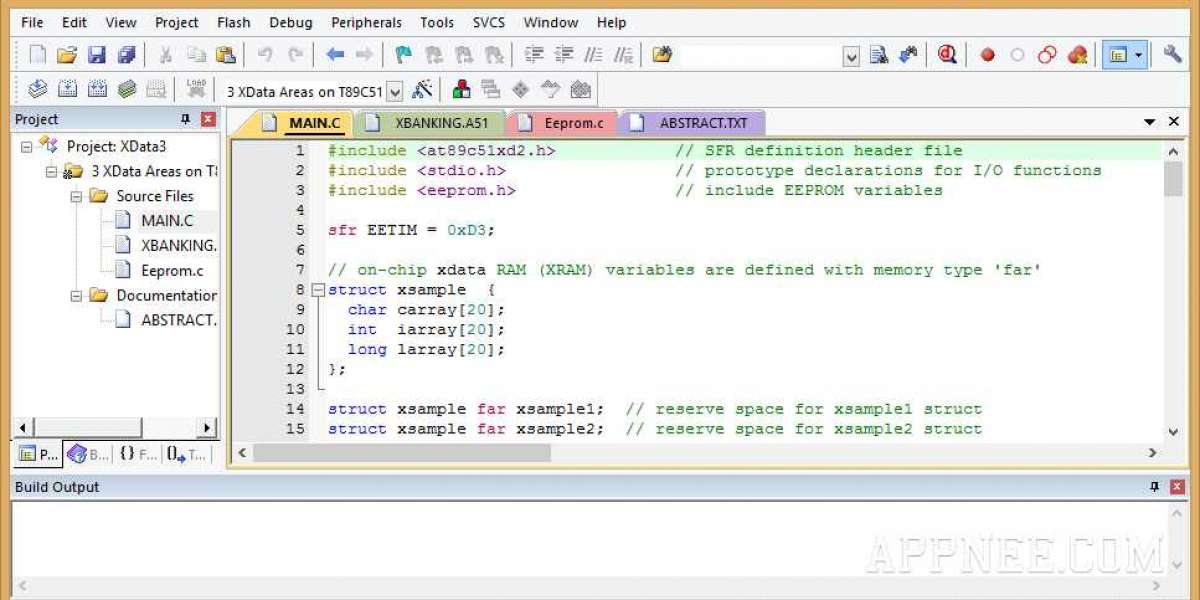
Task: Open the editor tab list dropdown arrow
Action: pyautogui.click(x=1149, y=122)
